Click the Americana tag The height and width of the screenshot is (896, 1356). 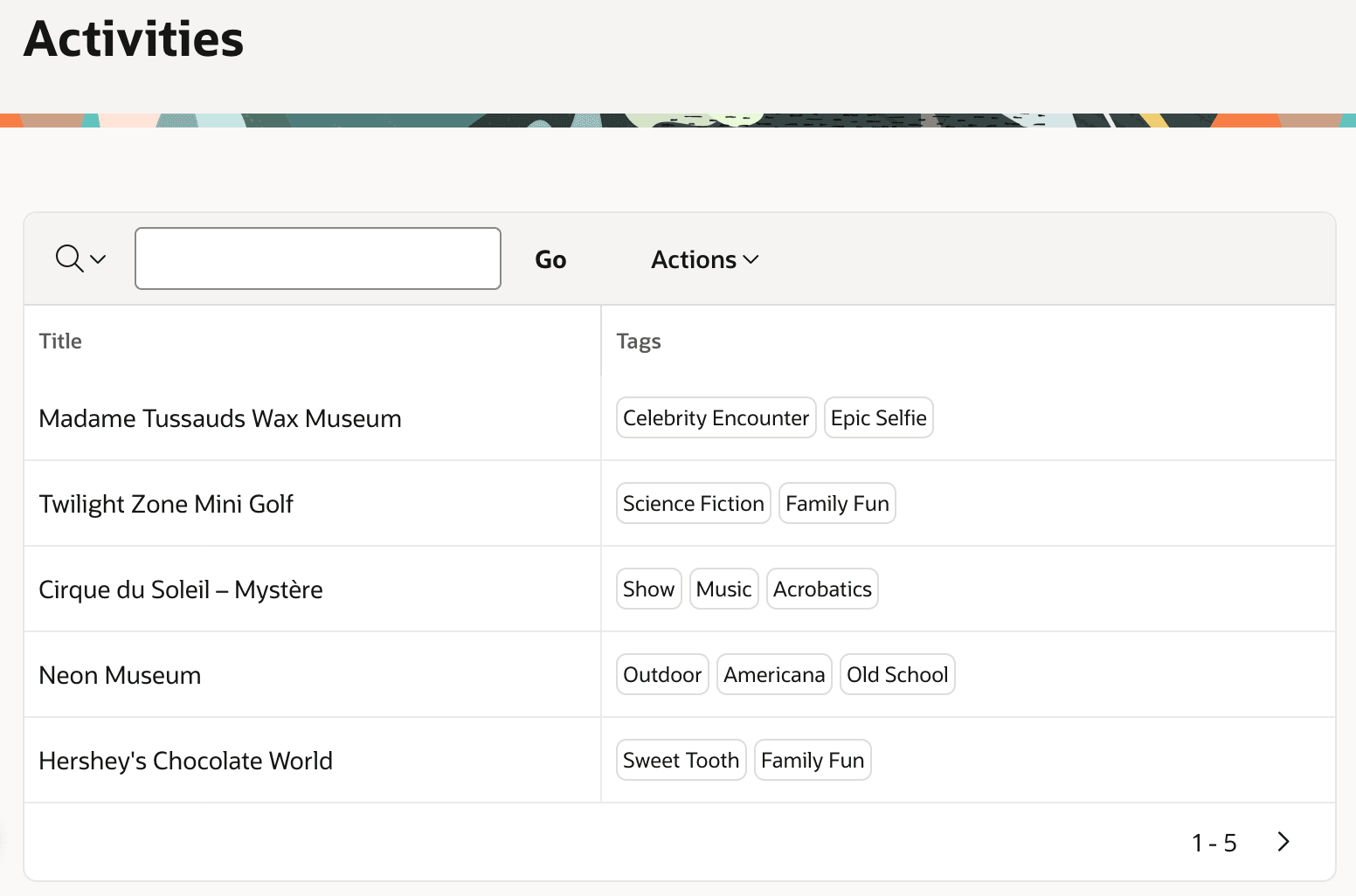click(x=774, y=674)
